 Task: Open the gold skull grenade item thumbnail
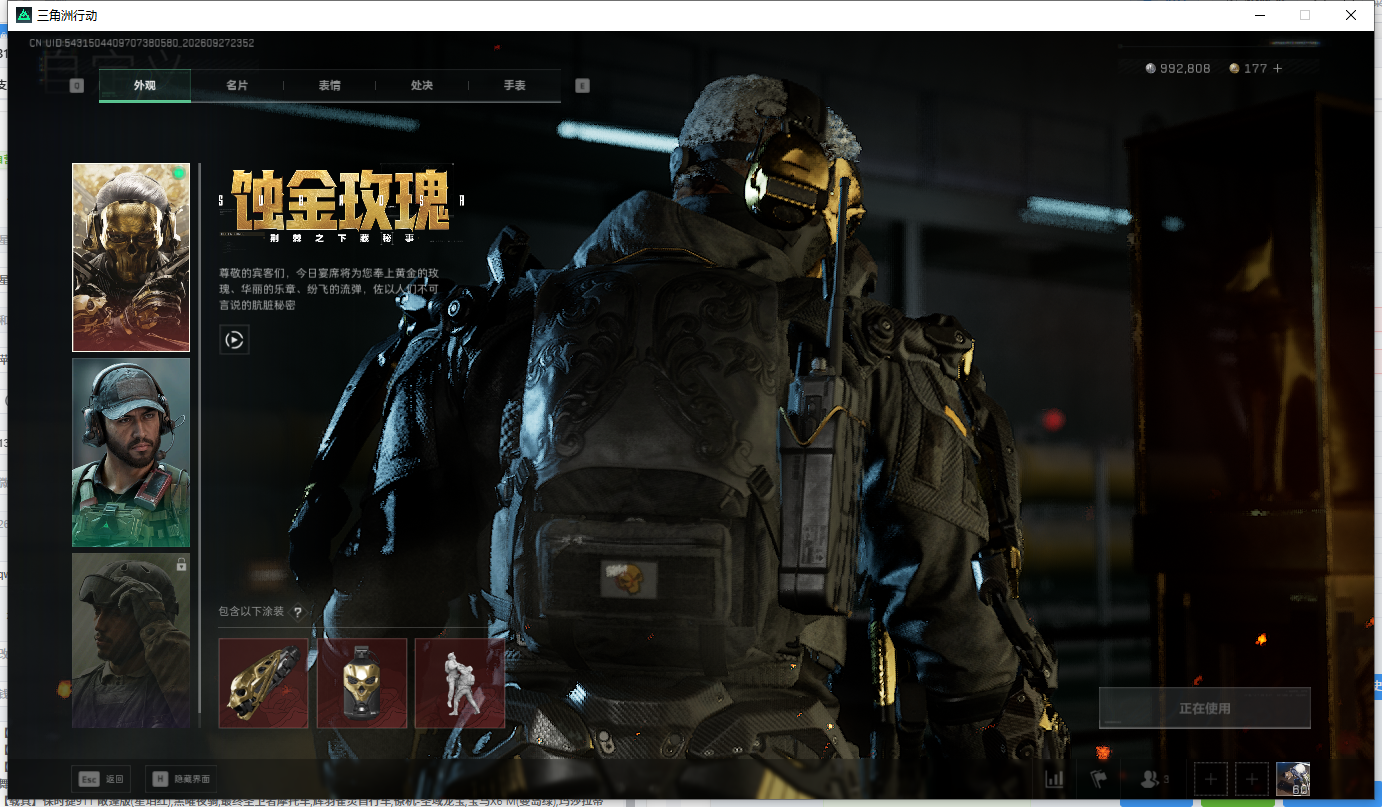(362, 683)
